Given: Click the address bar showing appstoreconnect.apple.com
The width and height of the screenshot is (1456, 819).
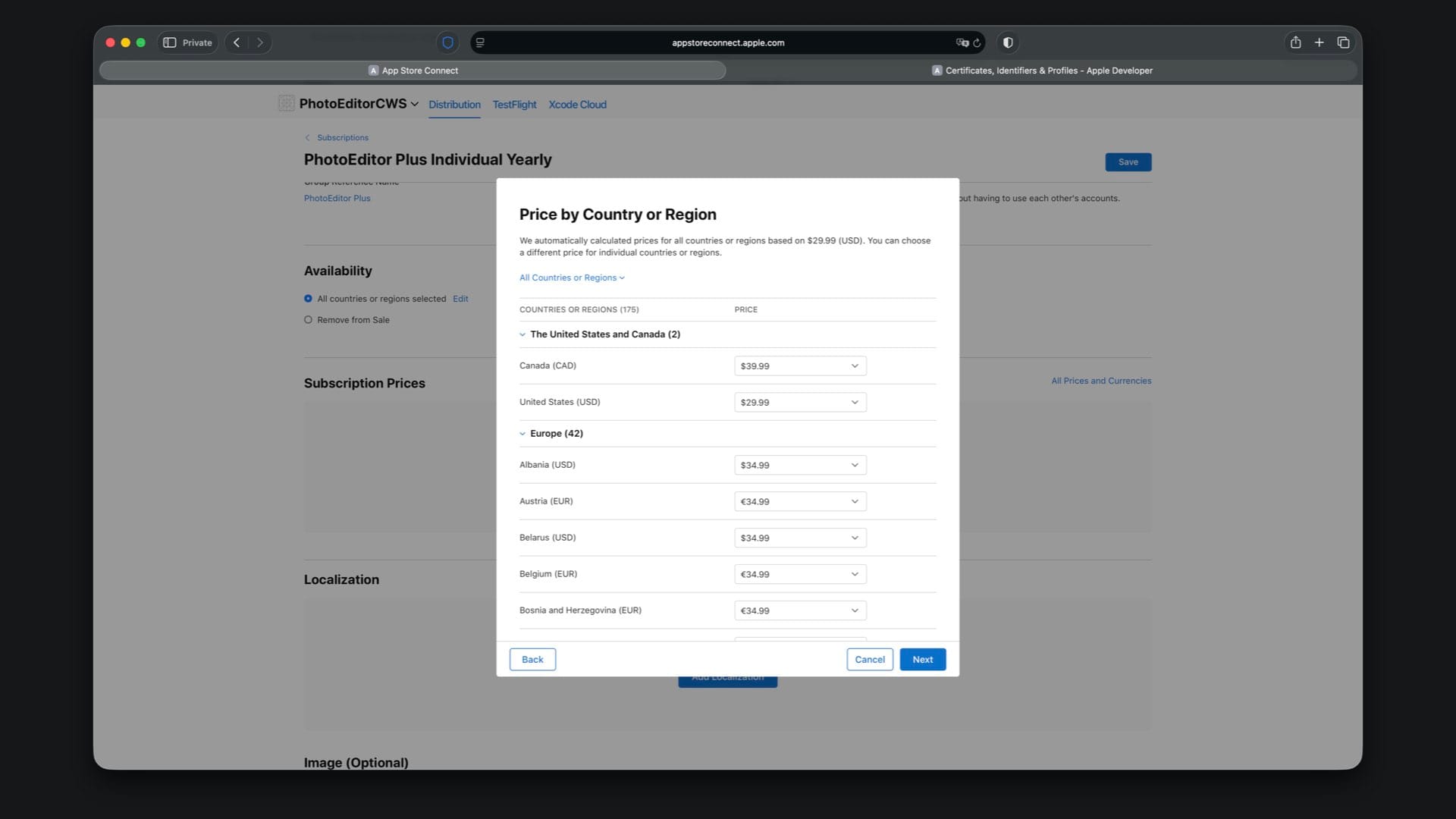Looking at the screenshot, I should [727, 43].
